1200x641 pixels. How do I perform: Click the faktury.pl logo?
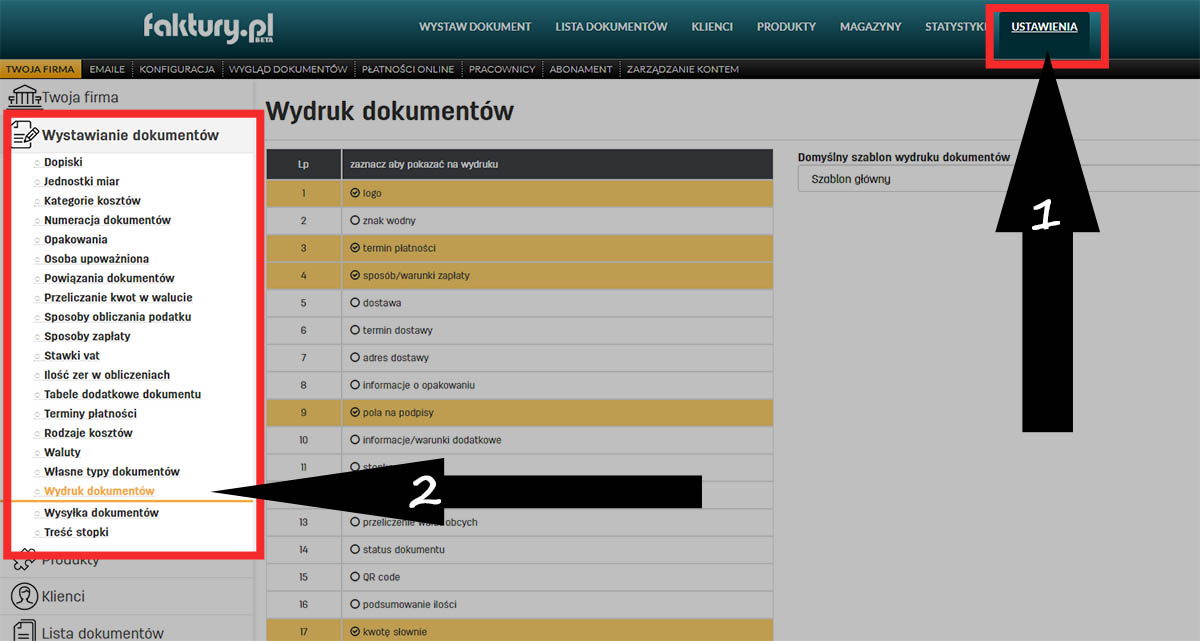(x=207, y=28)
